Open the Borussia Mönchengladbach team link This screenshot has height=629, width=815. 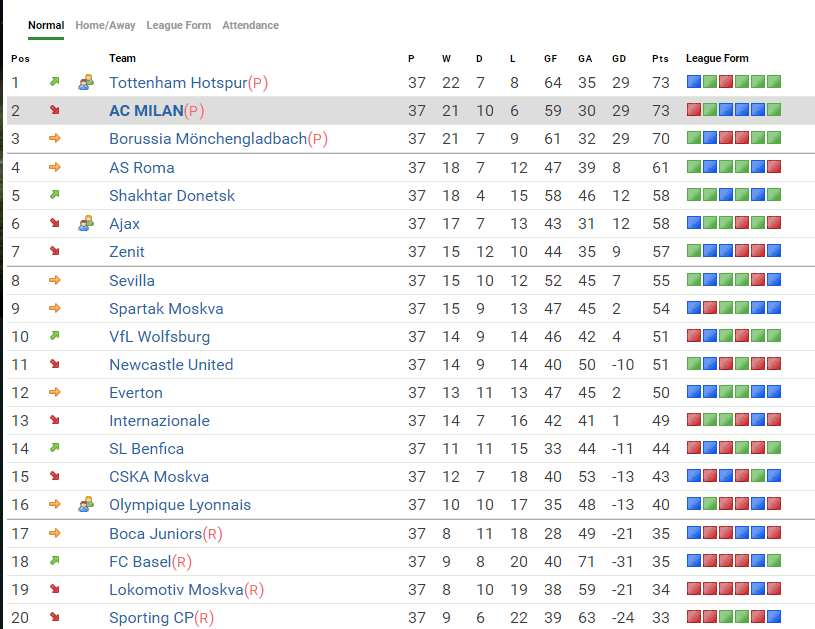pyautogui.click(x=207, y=139)
